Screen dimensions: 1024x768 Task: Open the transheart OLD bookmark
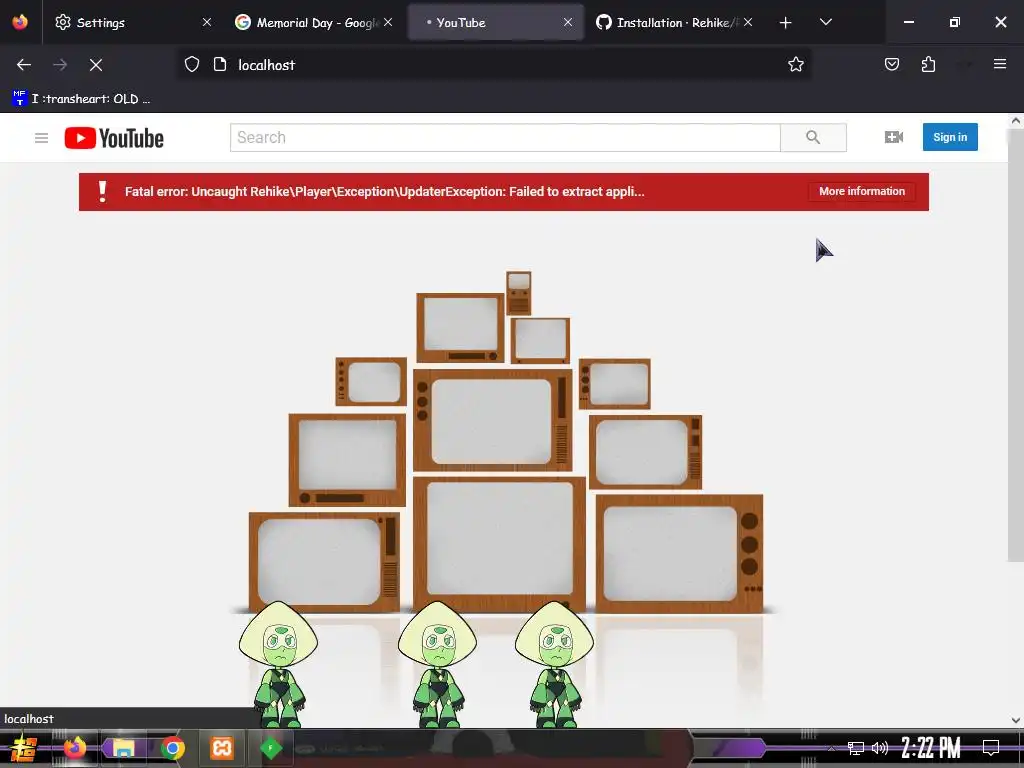82,99
